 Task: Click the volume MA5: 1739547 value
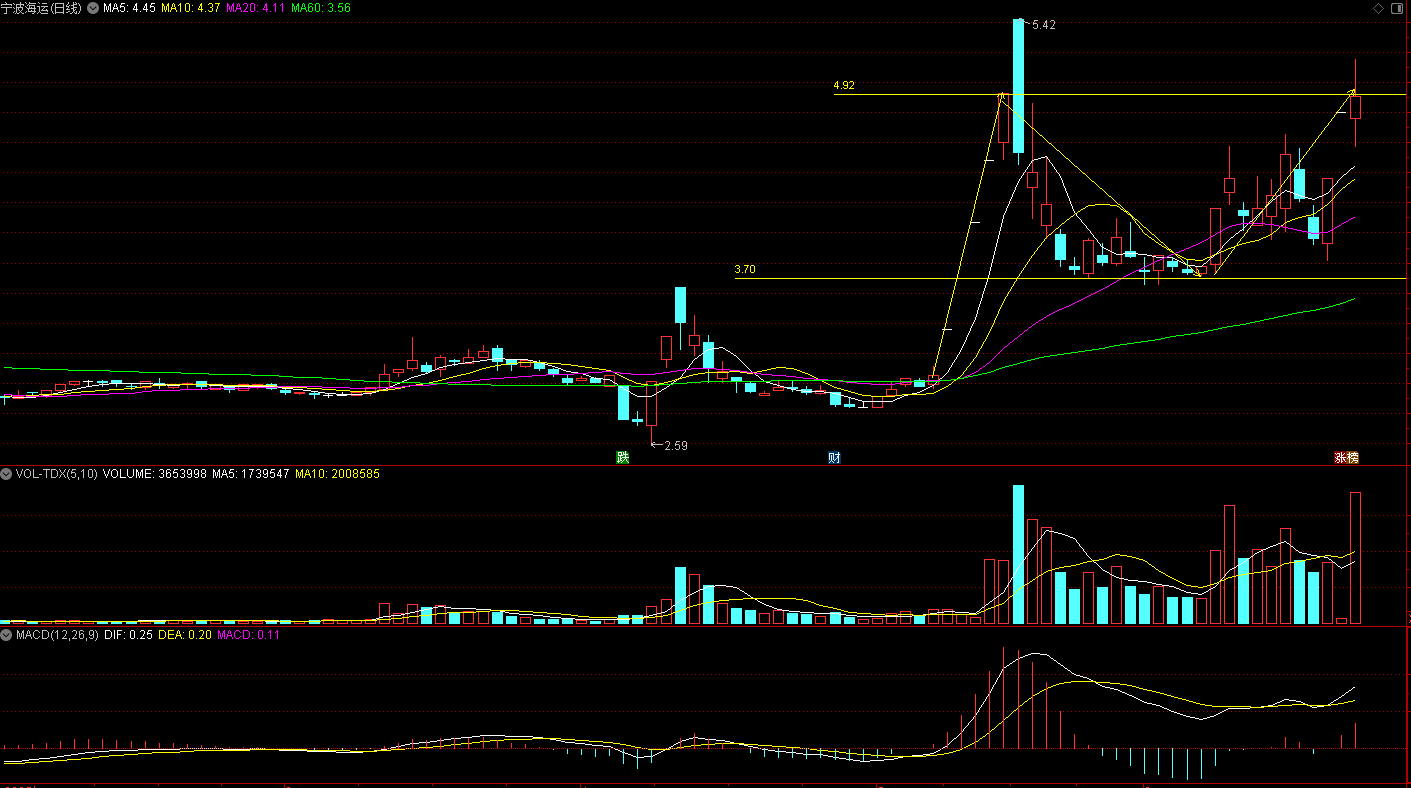coord(251,474)
